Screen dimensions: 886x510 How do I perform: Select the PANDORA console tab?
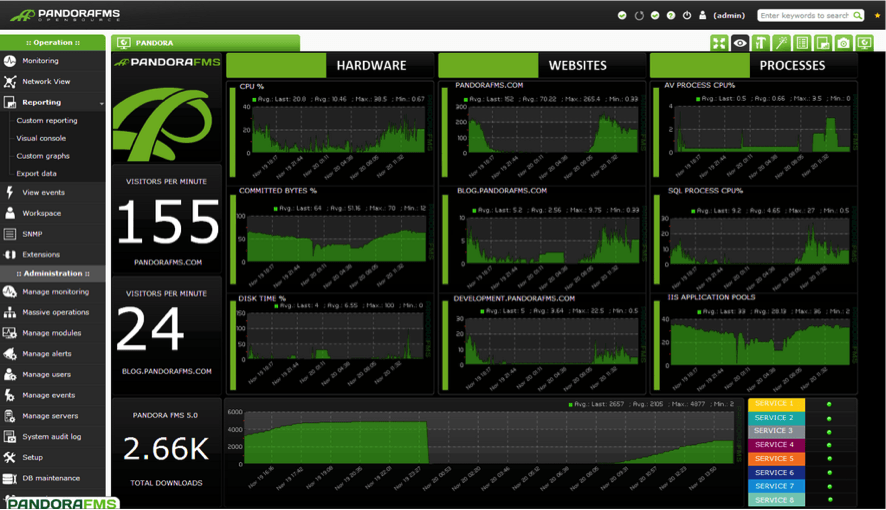coord(206,43)
